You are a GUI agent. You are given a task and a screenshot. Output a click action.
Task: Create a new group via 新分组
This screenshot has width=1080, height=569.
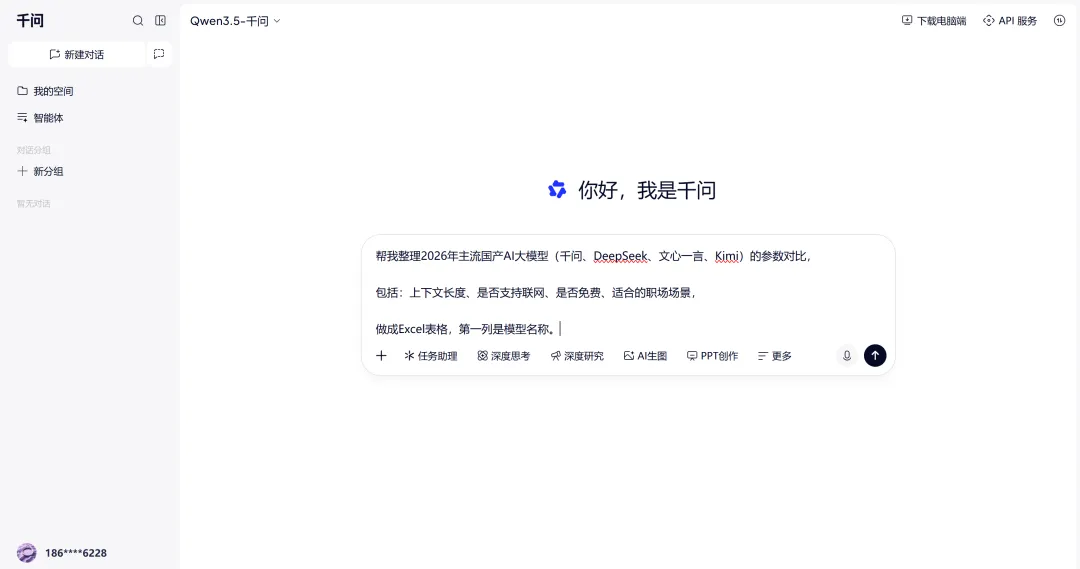(40, 172)
